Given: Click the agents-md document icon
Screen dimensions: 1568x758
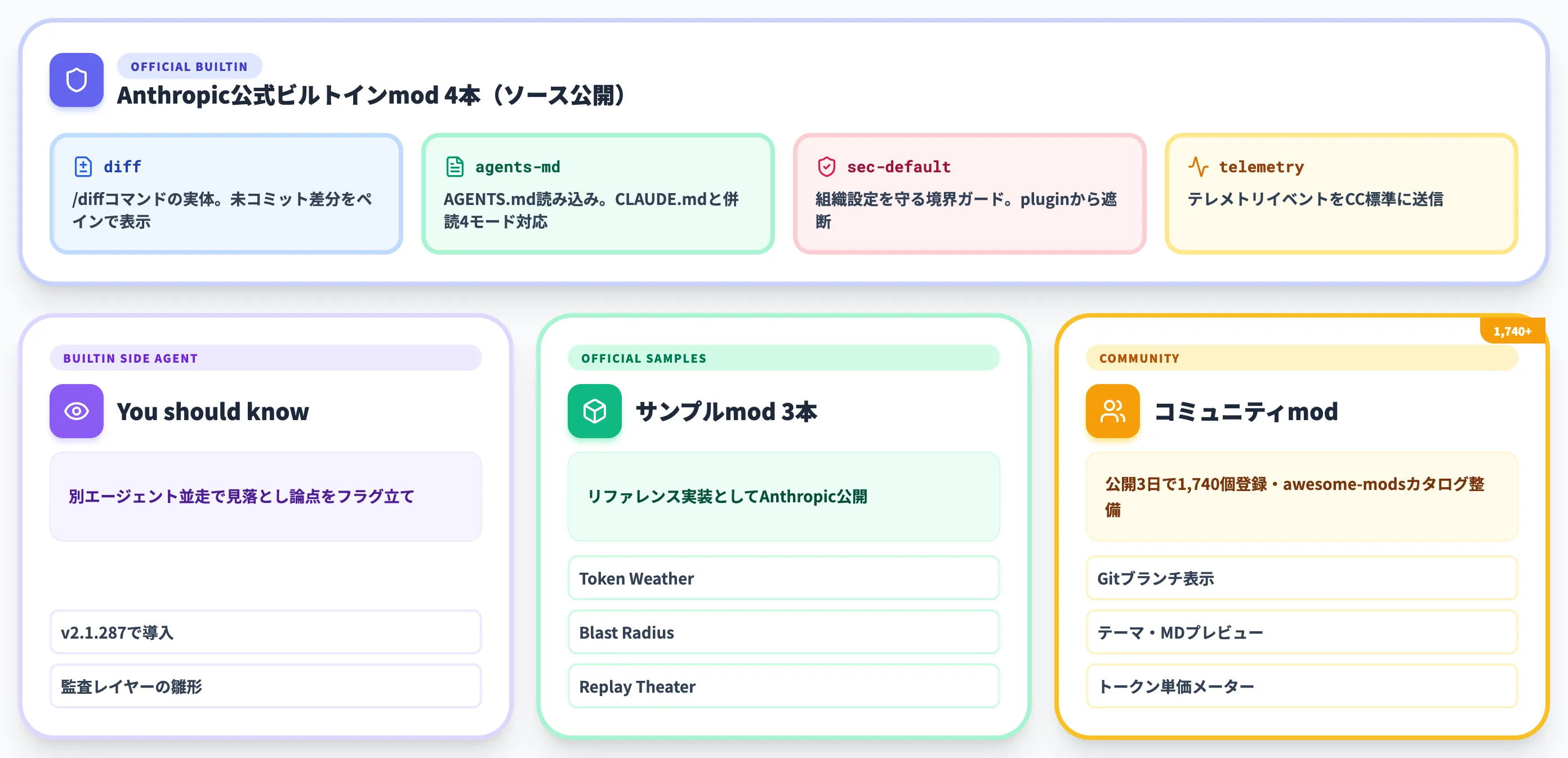Looking at the screenshot, I should pos(455,166).
